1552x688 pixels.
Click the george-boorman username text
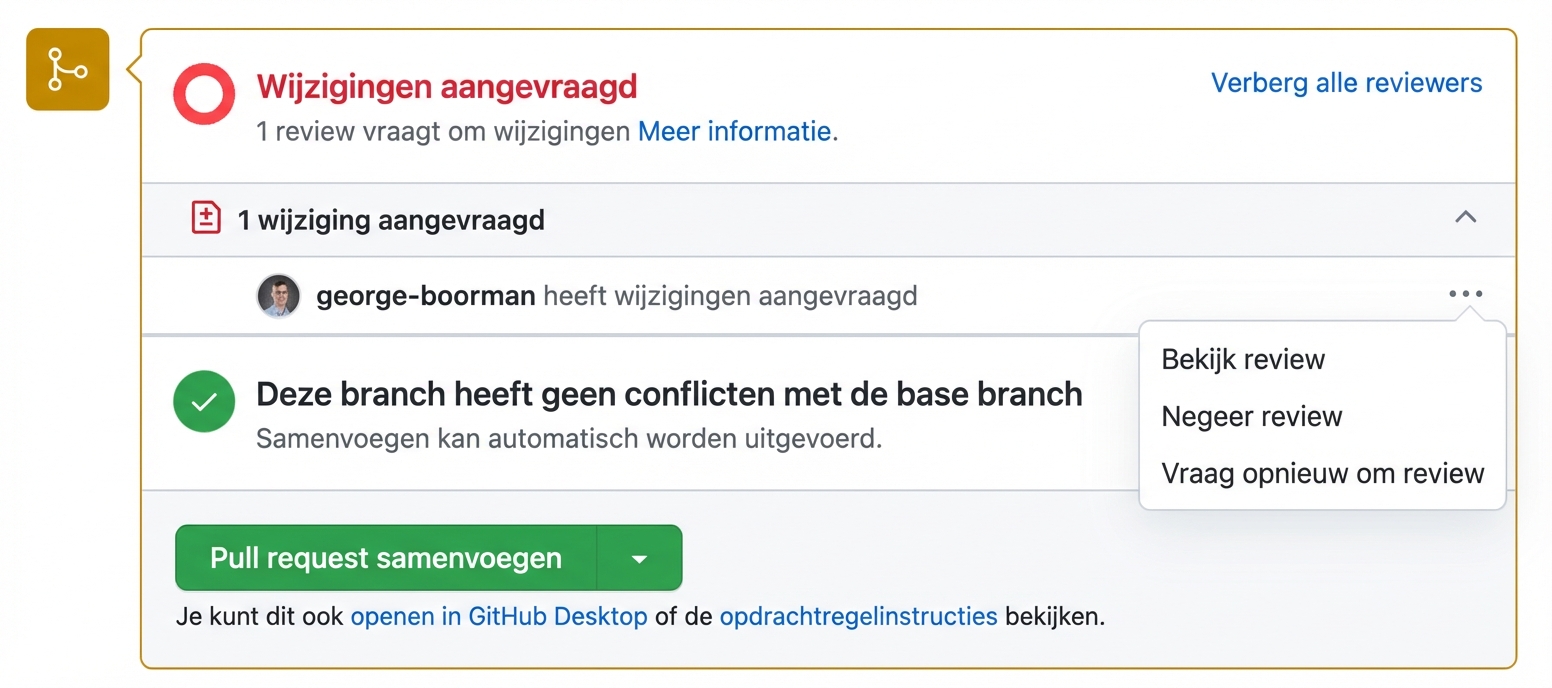point(424,295)
